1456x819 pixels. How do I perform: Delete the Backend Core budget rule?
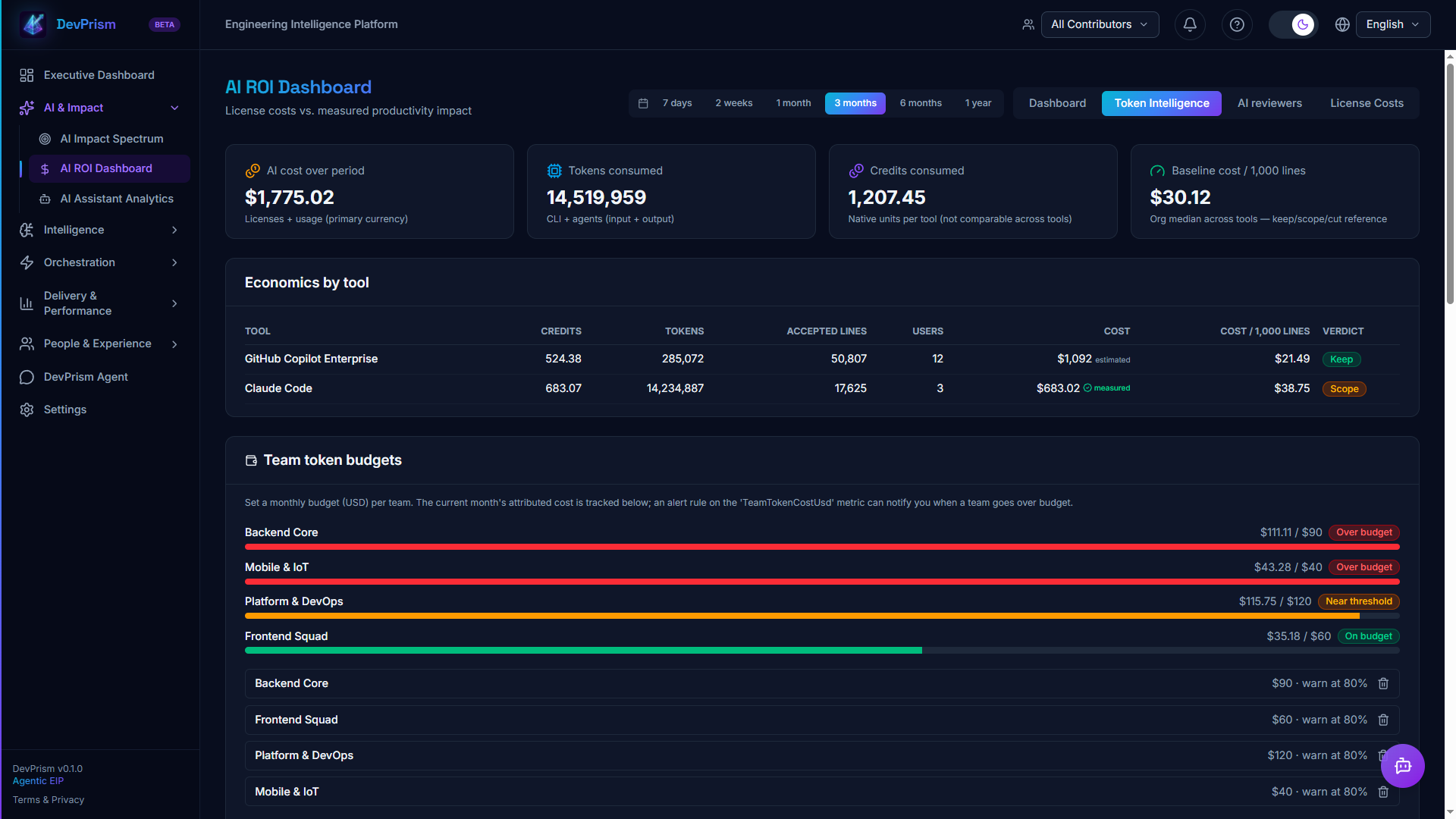point(1383,683)
